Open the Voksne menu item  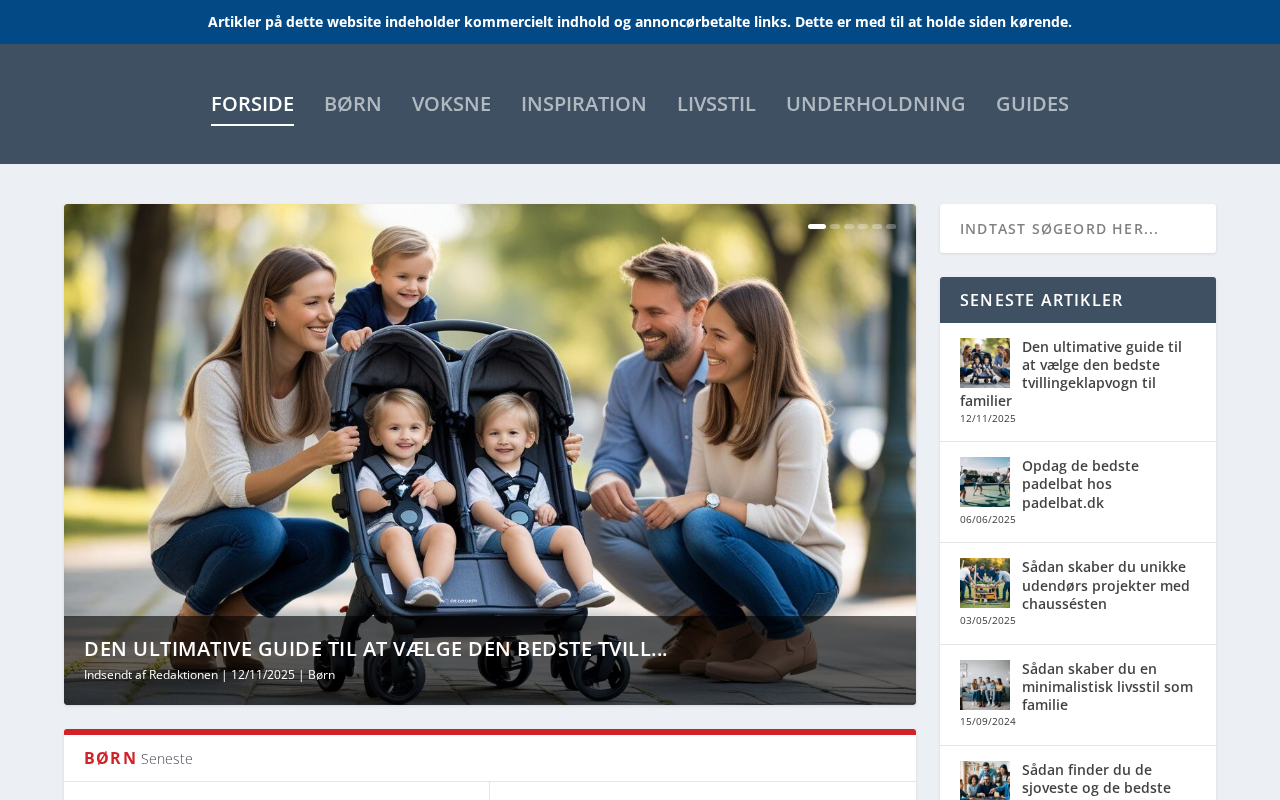click(x=451, y=104)
